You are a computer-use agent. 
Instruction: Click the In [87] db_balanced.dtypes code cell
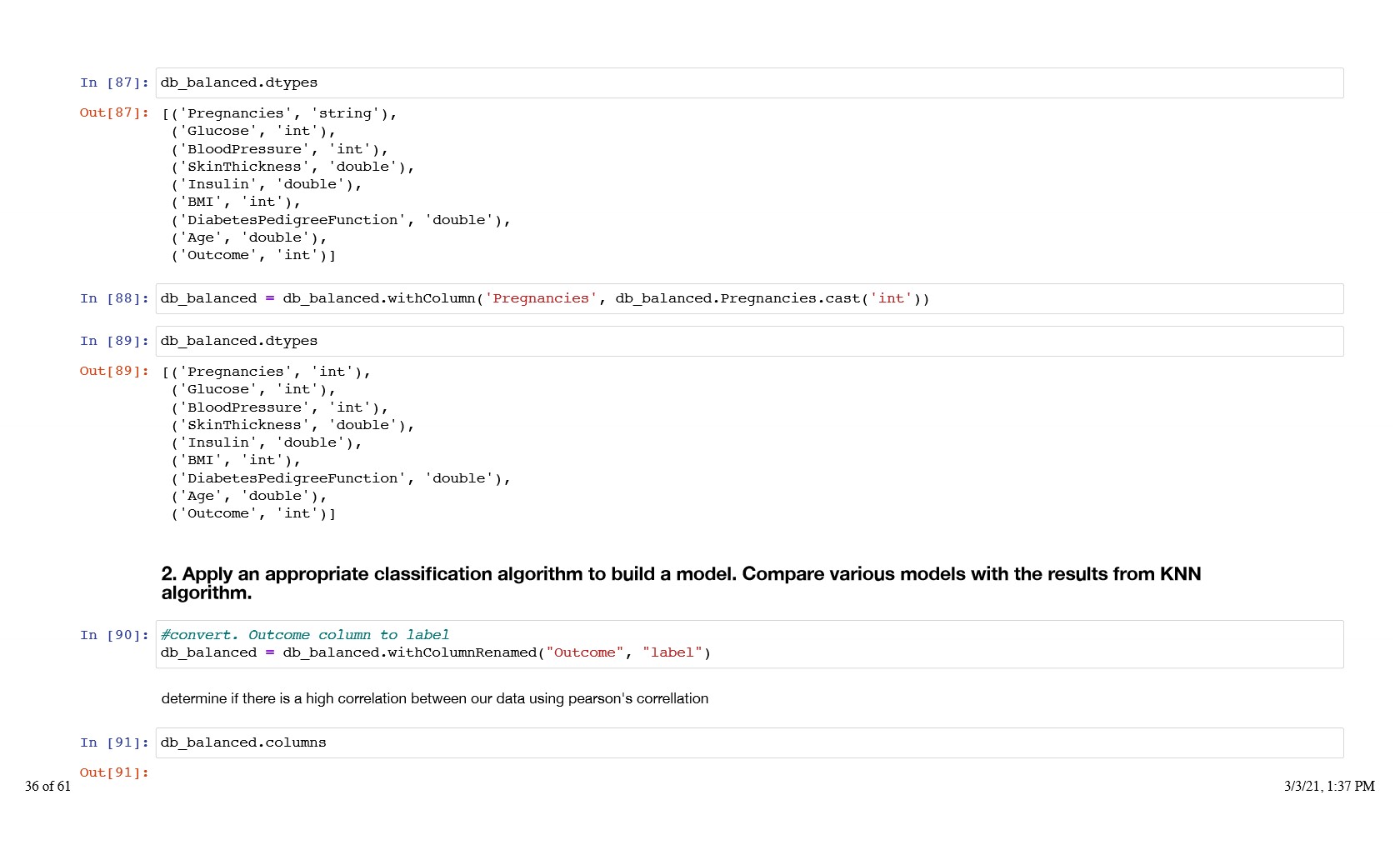point(748,83)
